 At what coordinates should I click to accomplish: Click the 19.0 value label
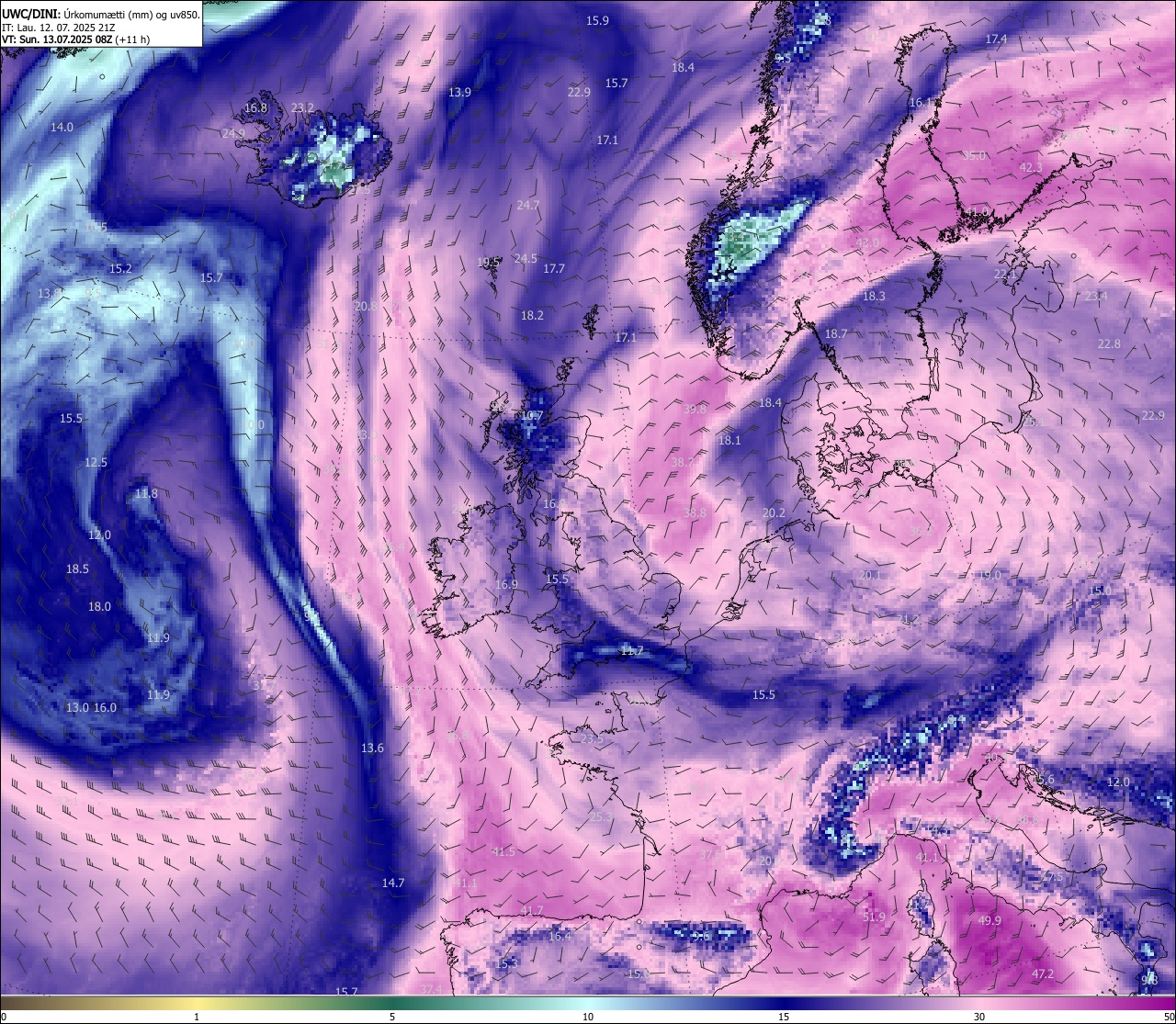pos(989,576)
